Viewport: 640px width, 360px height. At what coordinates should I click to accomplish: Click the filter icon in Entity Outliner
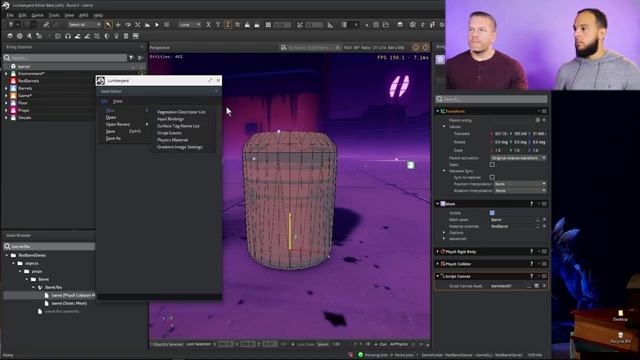click(131, 58)
